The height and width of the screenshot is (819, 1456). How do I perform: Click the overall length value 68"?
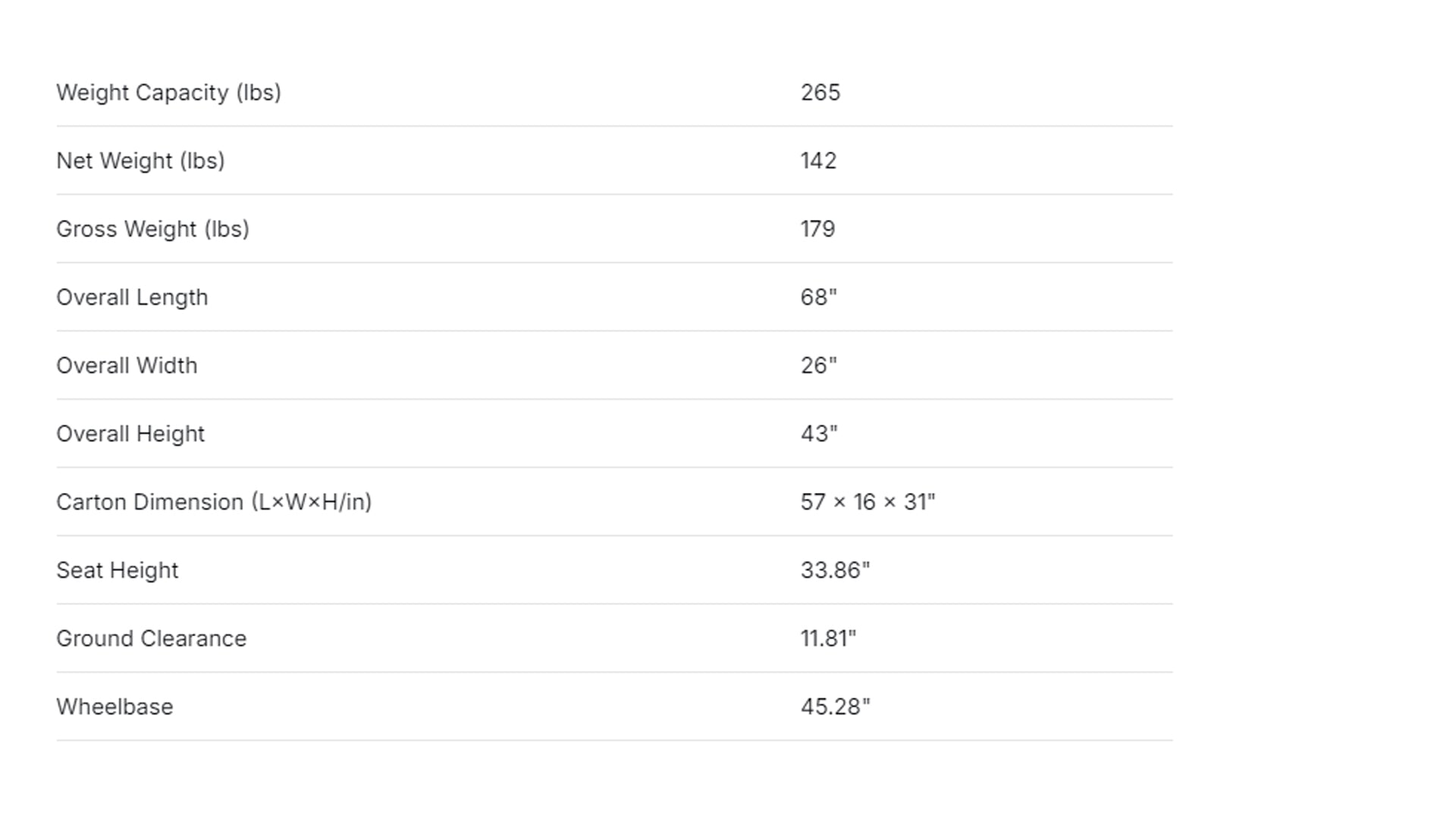tap(818, 297)
